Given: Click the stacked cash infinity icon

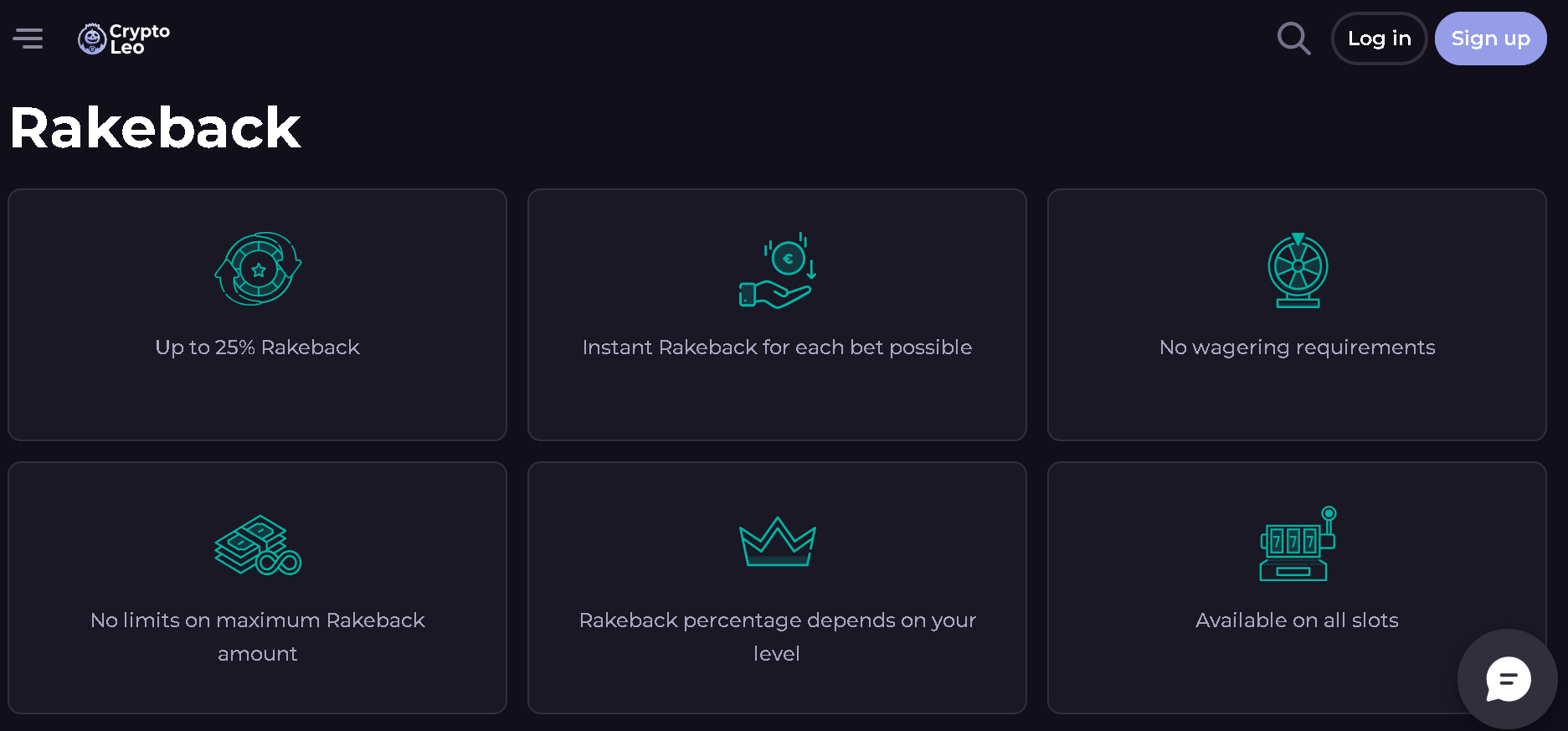Looking at the screenshot, I should pos(258,545).
